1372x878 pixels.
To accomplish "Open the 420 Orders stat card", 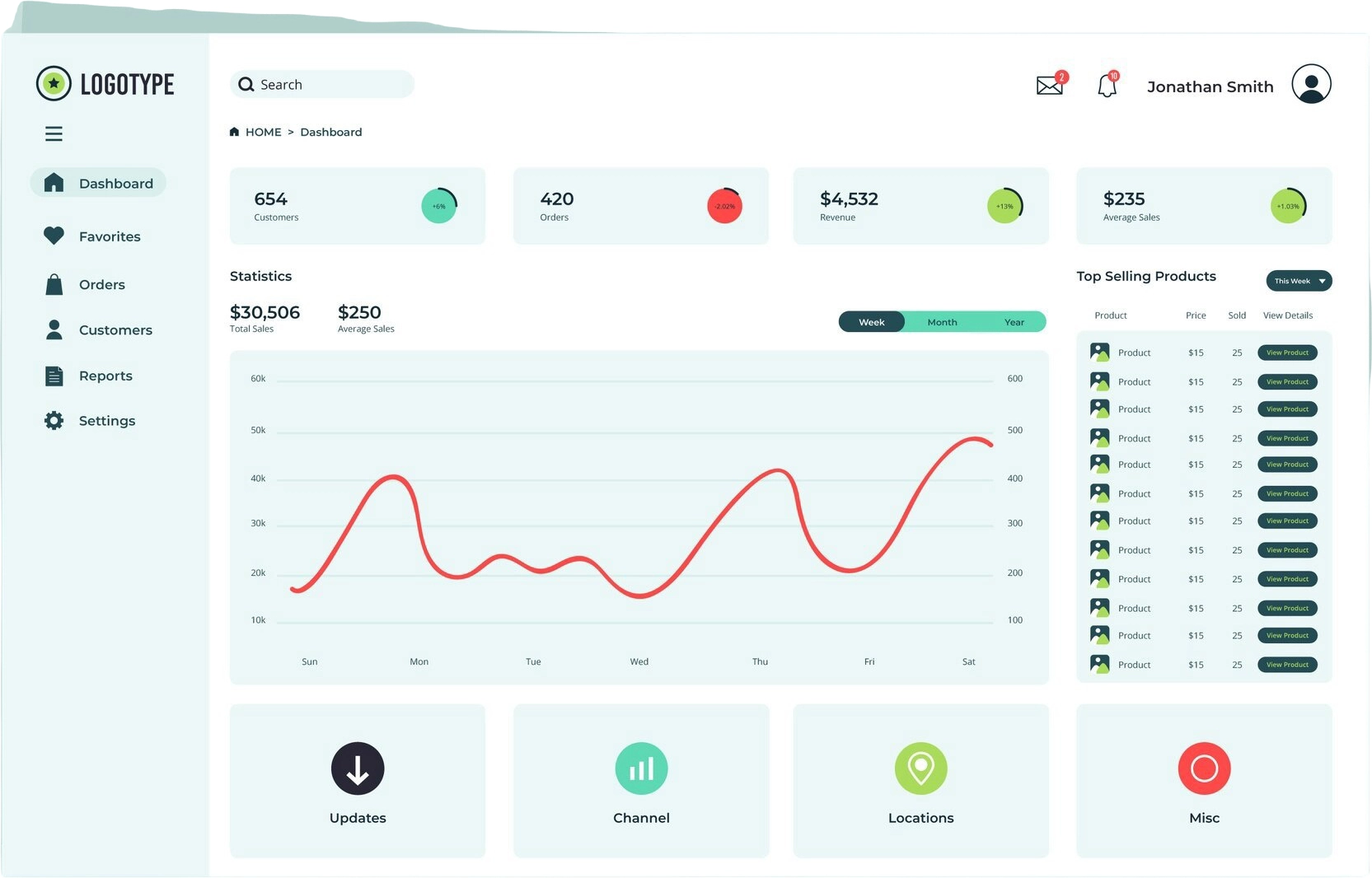I will [641, 206].
